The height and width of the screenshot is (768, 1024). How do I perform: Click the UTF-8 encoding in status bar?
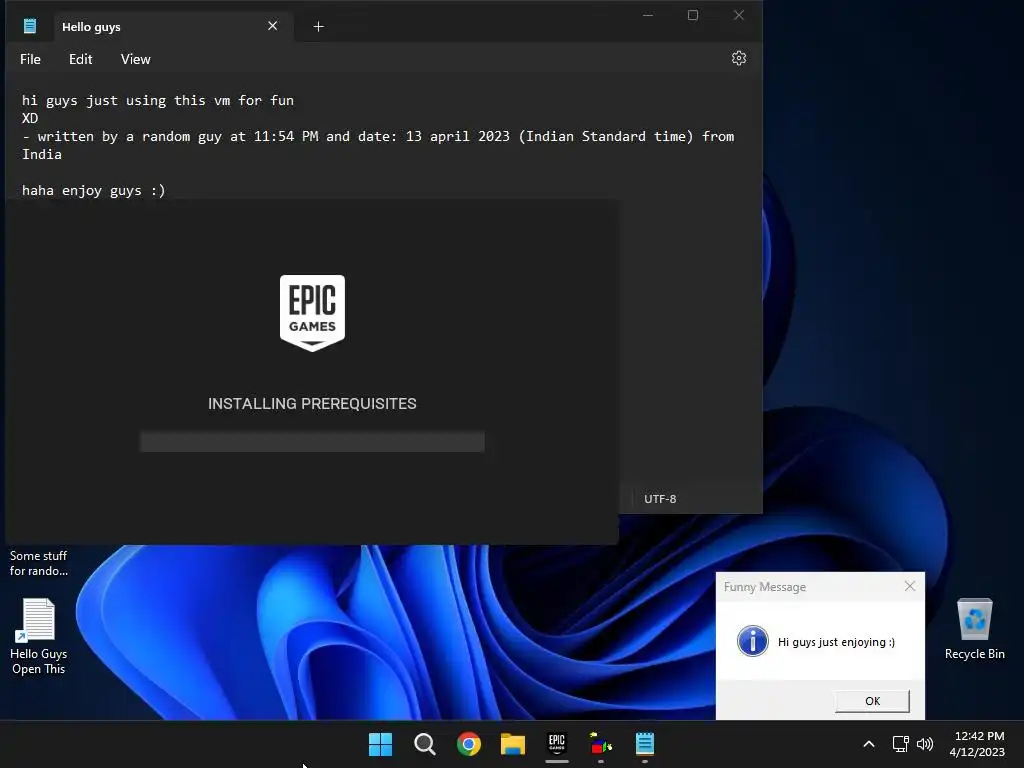point(660,499)
